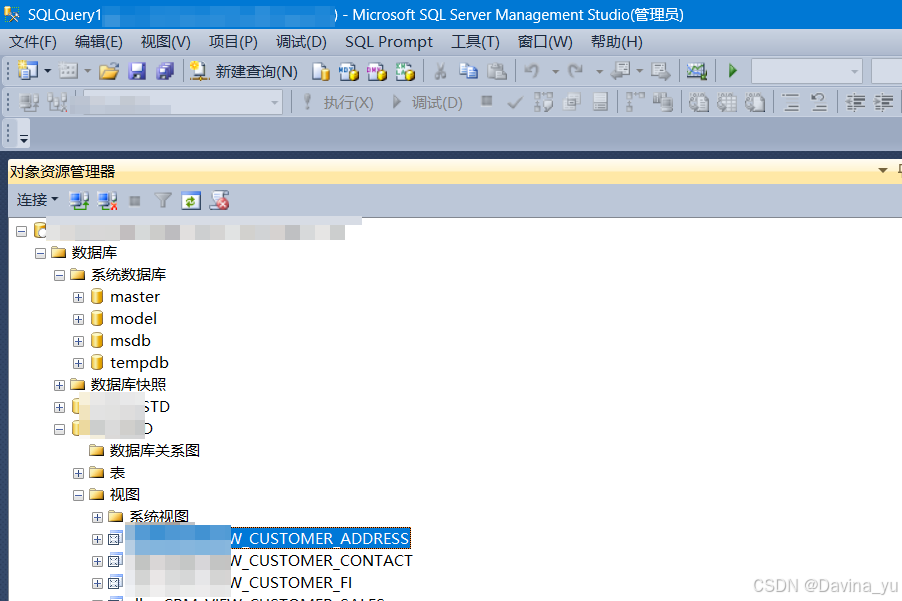This screenshot has width=902, height=601.
Task: Click the disconnect server icon
Action: [107, 200]
